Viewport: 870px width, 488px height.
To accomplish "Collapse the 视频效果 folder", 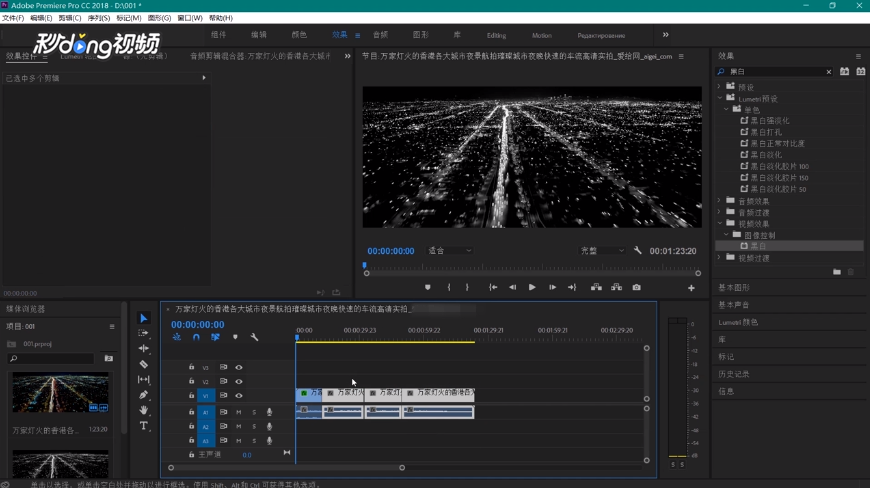I will [x=720, y=223].
